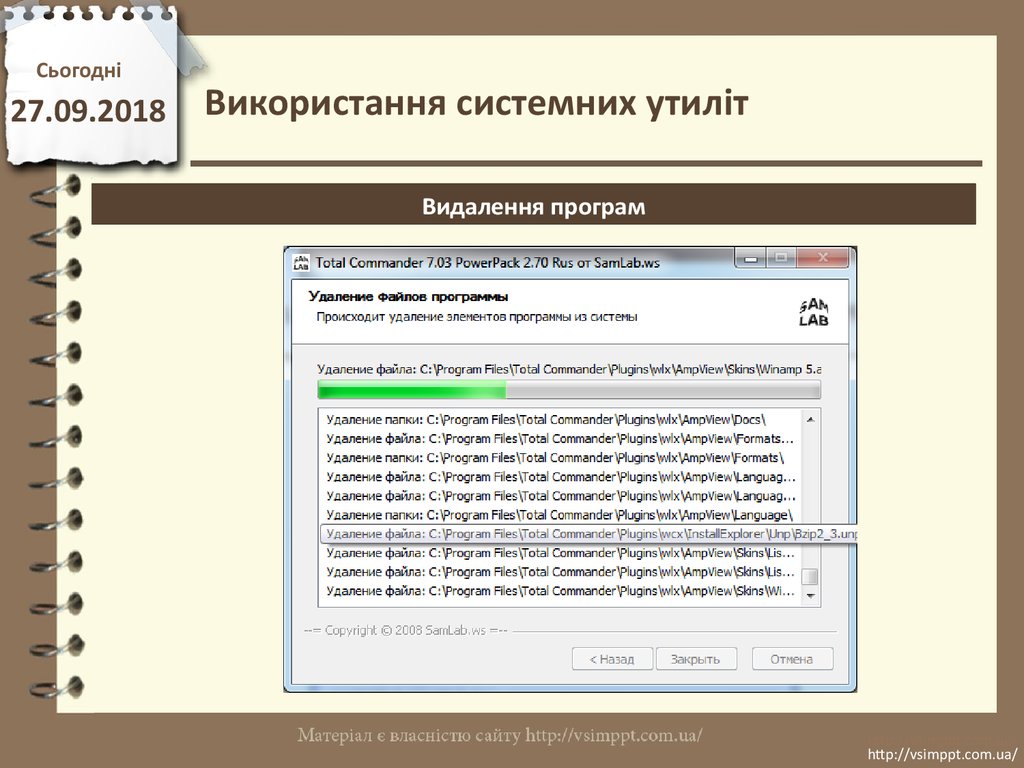Minimize the Total Commander uninstaller window
The width and height of the screenshot is (1024, 768).
(x=751, y=258)
